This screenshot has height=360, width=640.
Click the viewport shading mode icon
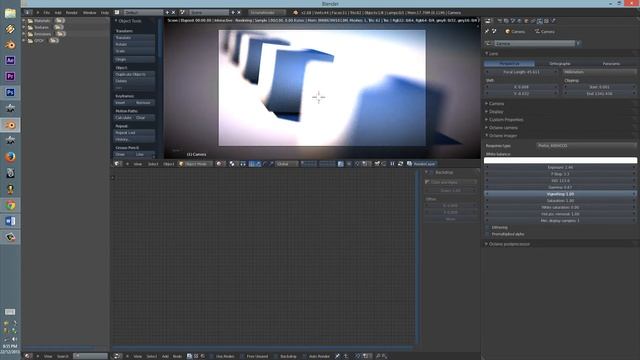(219, 164)
